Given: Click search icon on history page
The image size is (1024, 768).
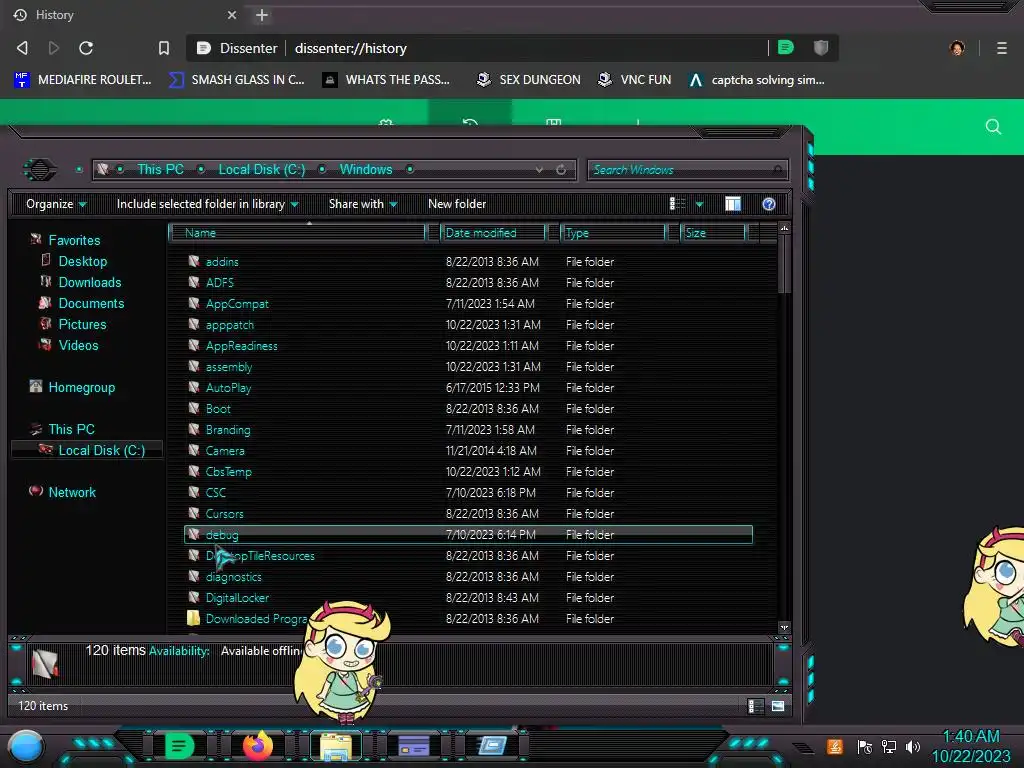Looking at the screenshot, I should [x=993, y=127].
